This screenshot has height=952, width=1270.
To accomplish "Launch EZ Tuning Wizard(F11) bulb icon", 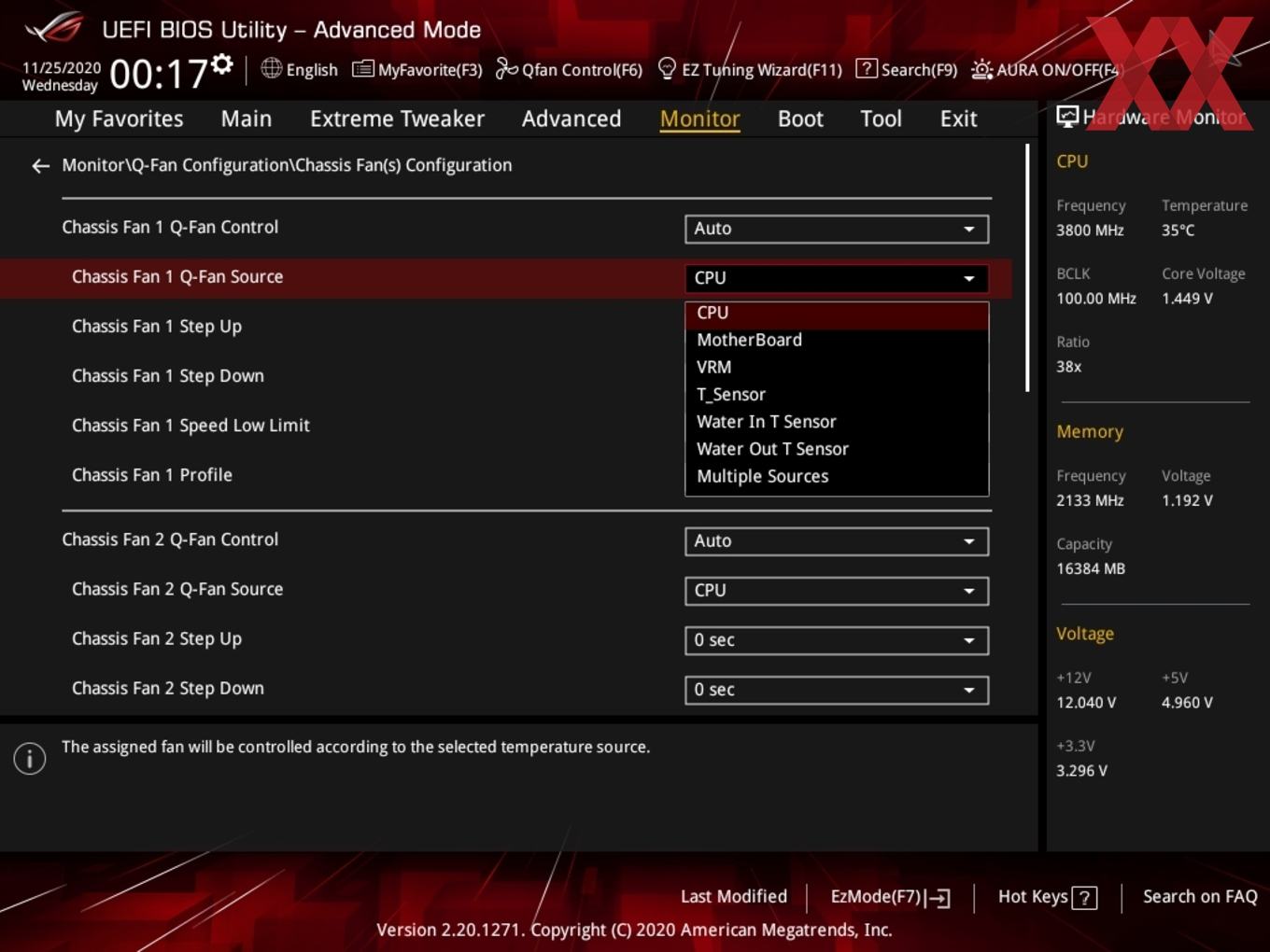I will pos(667,69).
